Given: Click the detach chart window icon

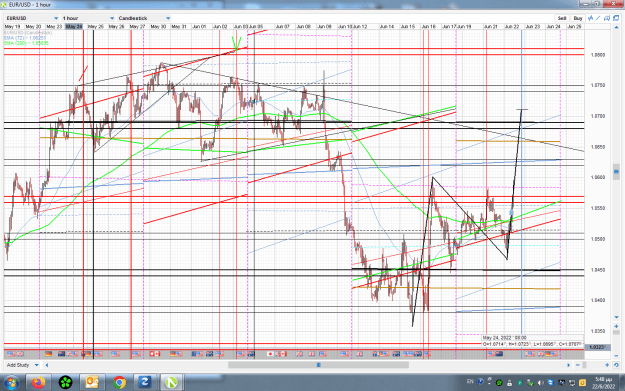Looking at the screenshot, I should (x=616, y=18).
